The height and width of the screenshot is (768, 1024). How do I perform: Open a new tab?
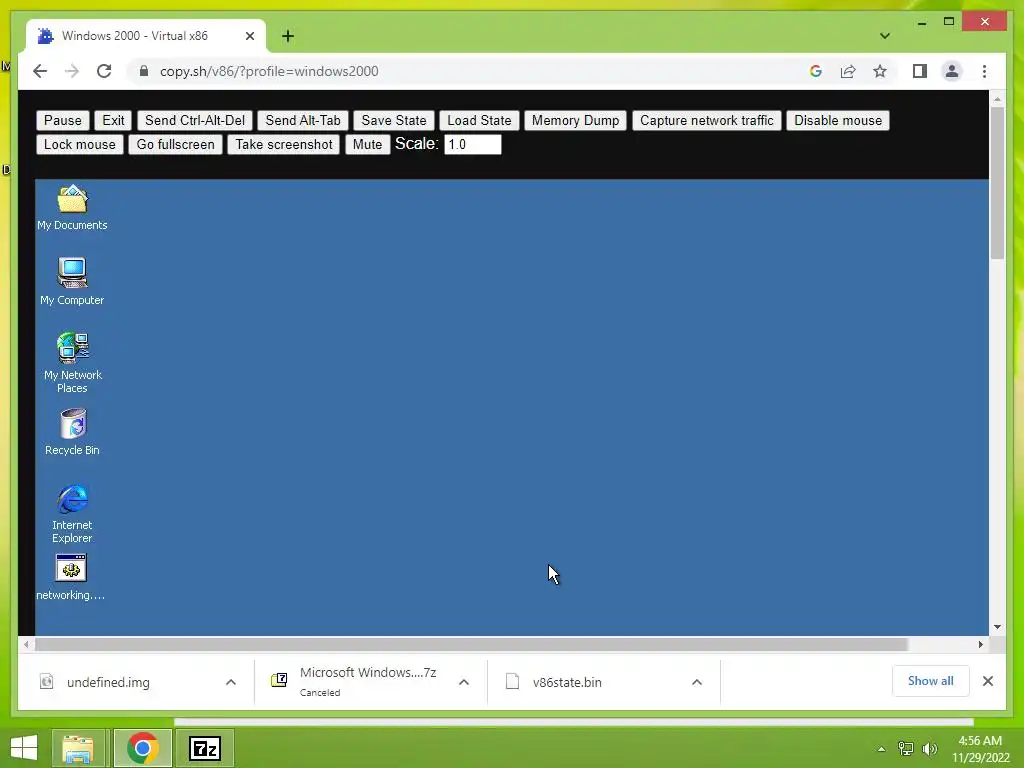click(x=288, y=36)
